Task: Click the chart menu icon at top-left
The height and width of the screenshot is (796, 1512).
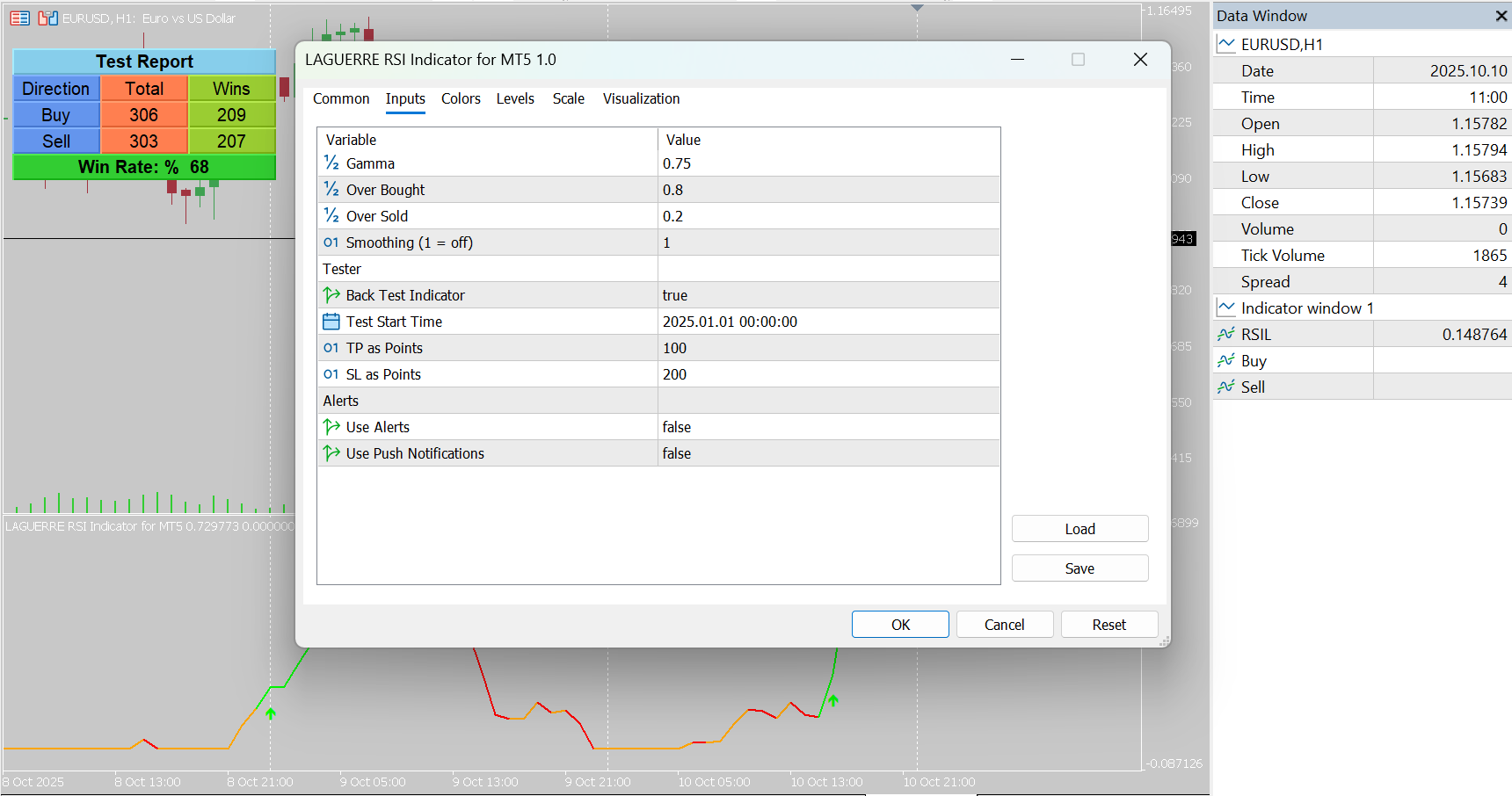Action: 19,18
